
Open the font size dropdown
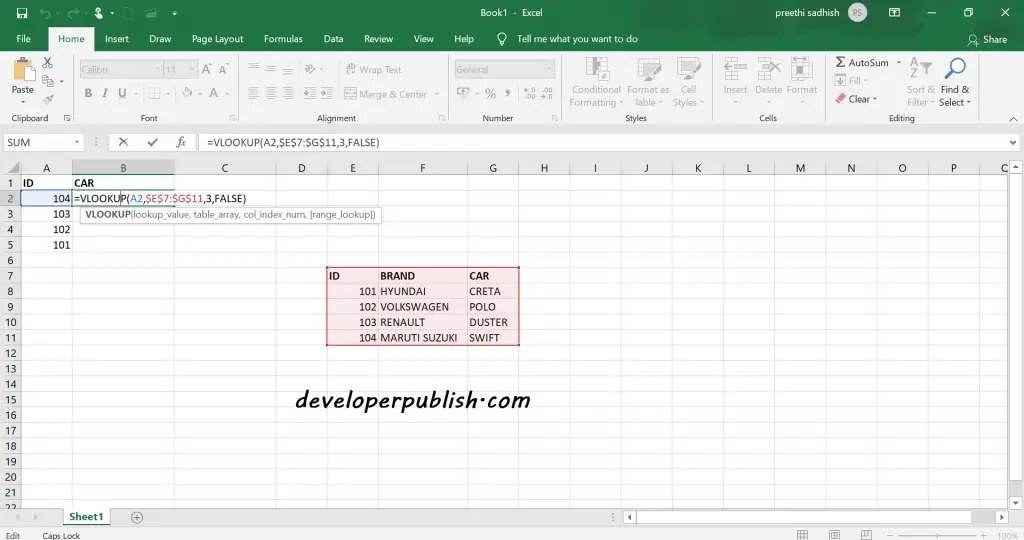coord(192,69)
